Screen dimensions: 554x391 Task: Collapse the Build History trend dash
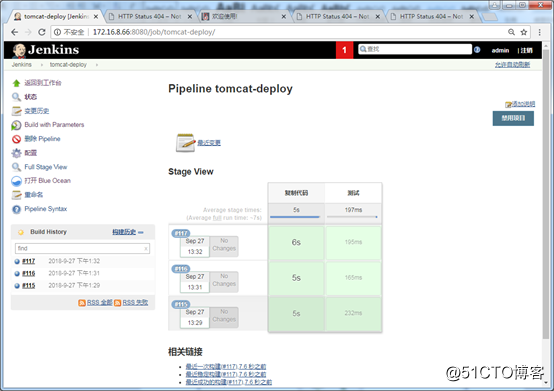[141, 232]
